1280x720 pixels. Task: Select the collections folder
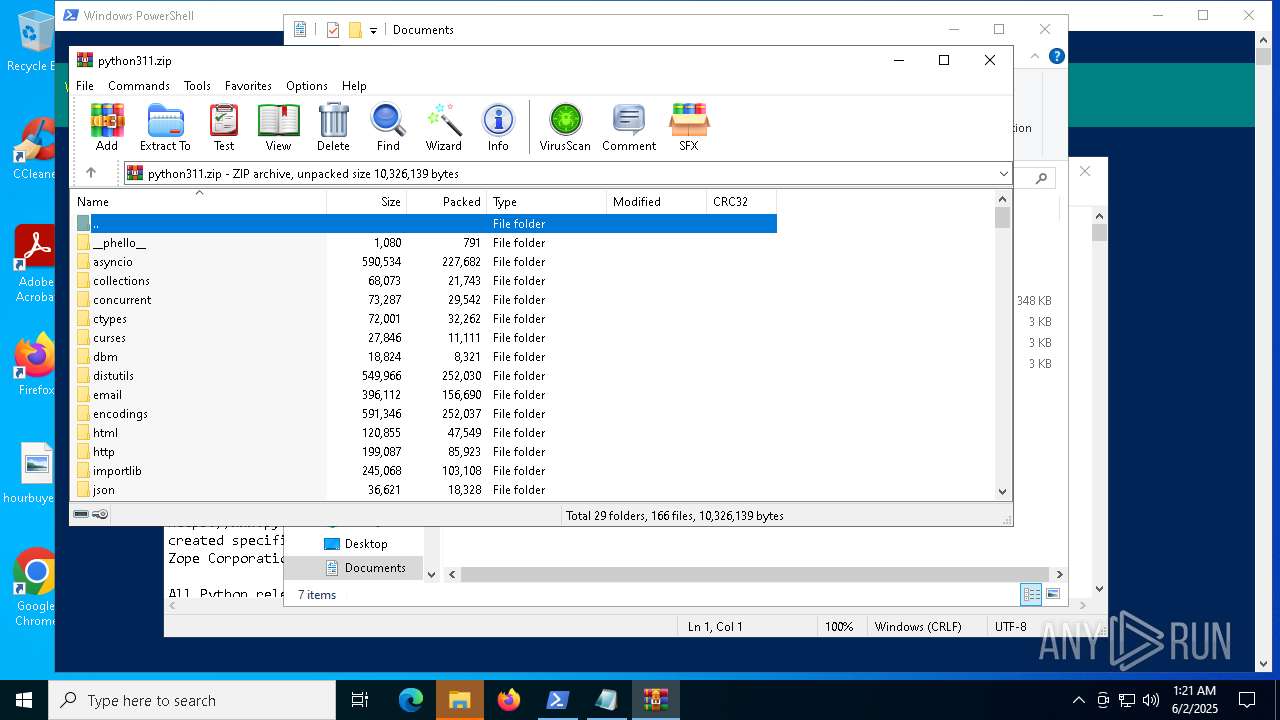click(426, 281)
